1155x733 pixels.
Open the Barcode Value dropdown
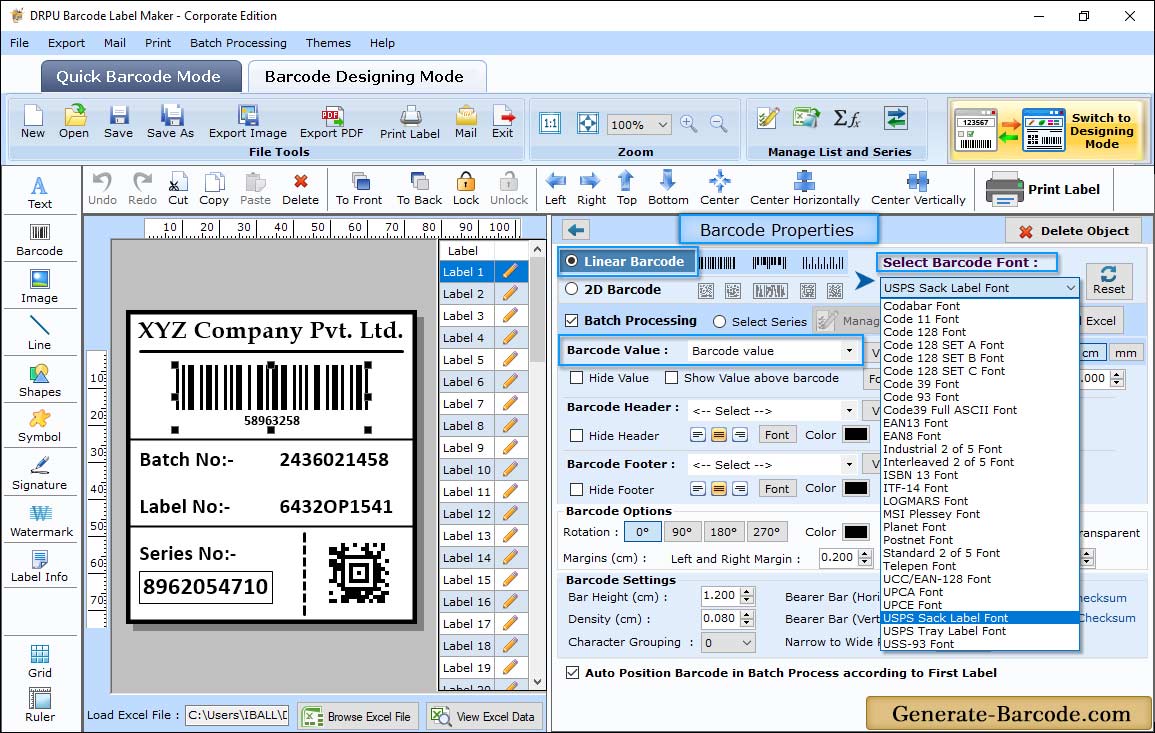pyautogui.click(x=849, y=351)
